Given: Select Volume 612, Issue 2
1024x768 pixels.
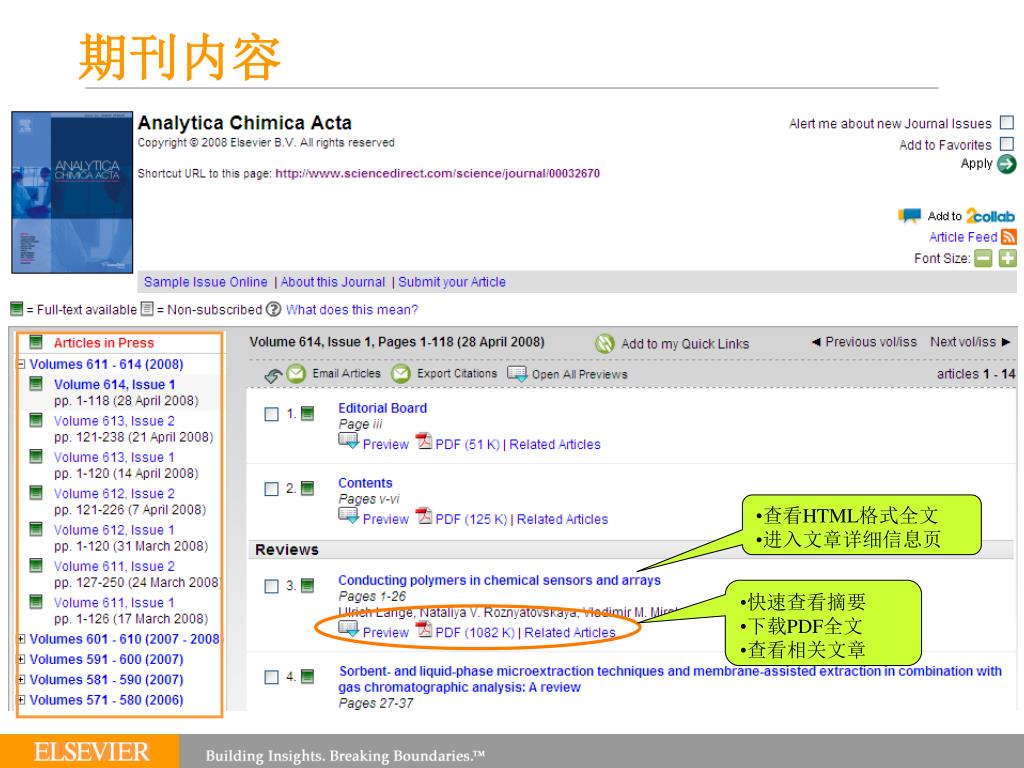Looking at the screenshot, I should click(x=114, y=494).
